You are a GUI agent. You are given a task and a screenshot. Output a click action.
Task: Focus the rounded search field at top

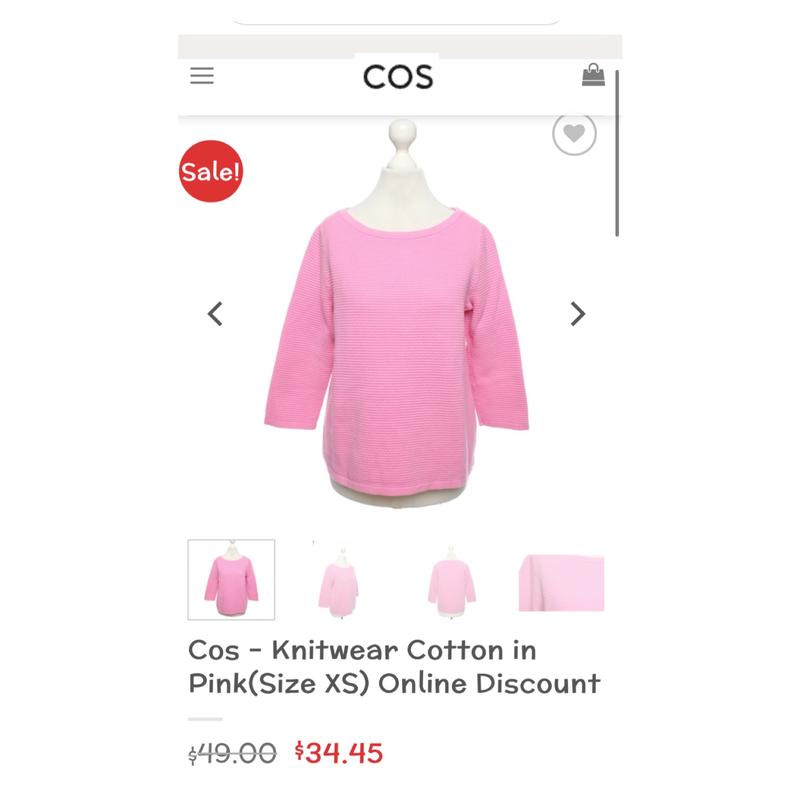[x=396, y=15]
